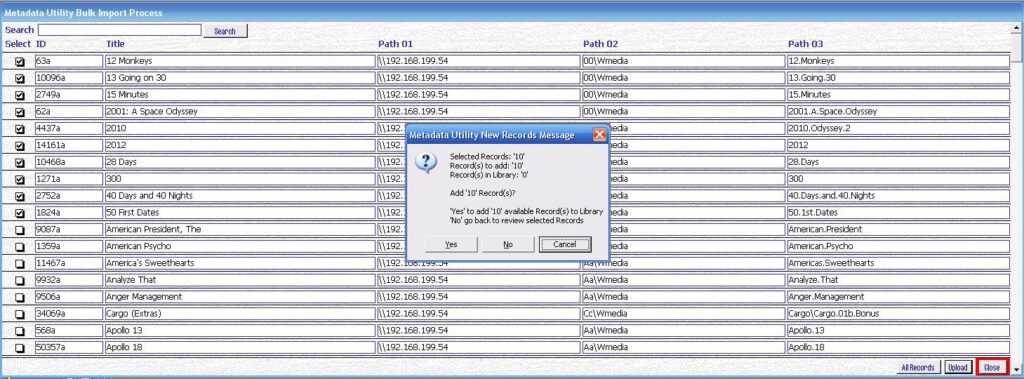Uncheck the 40 Days and 40 Nights checkbox

[20, 197]
